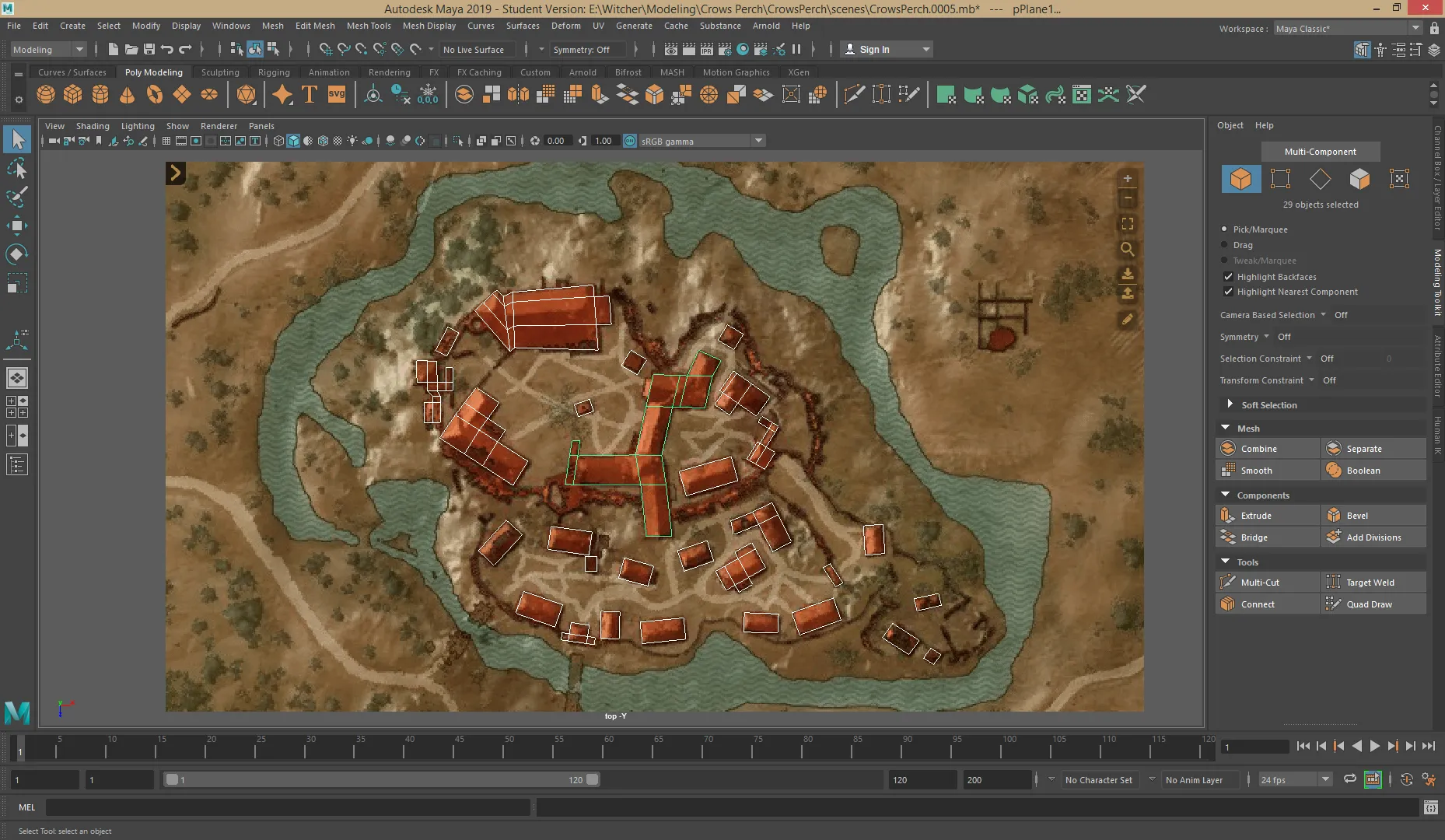Activate the Scale tool in toolbox
This screenshot has height=840, width=1445.
(17, 283)
